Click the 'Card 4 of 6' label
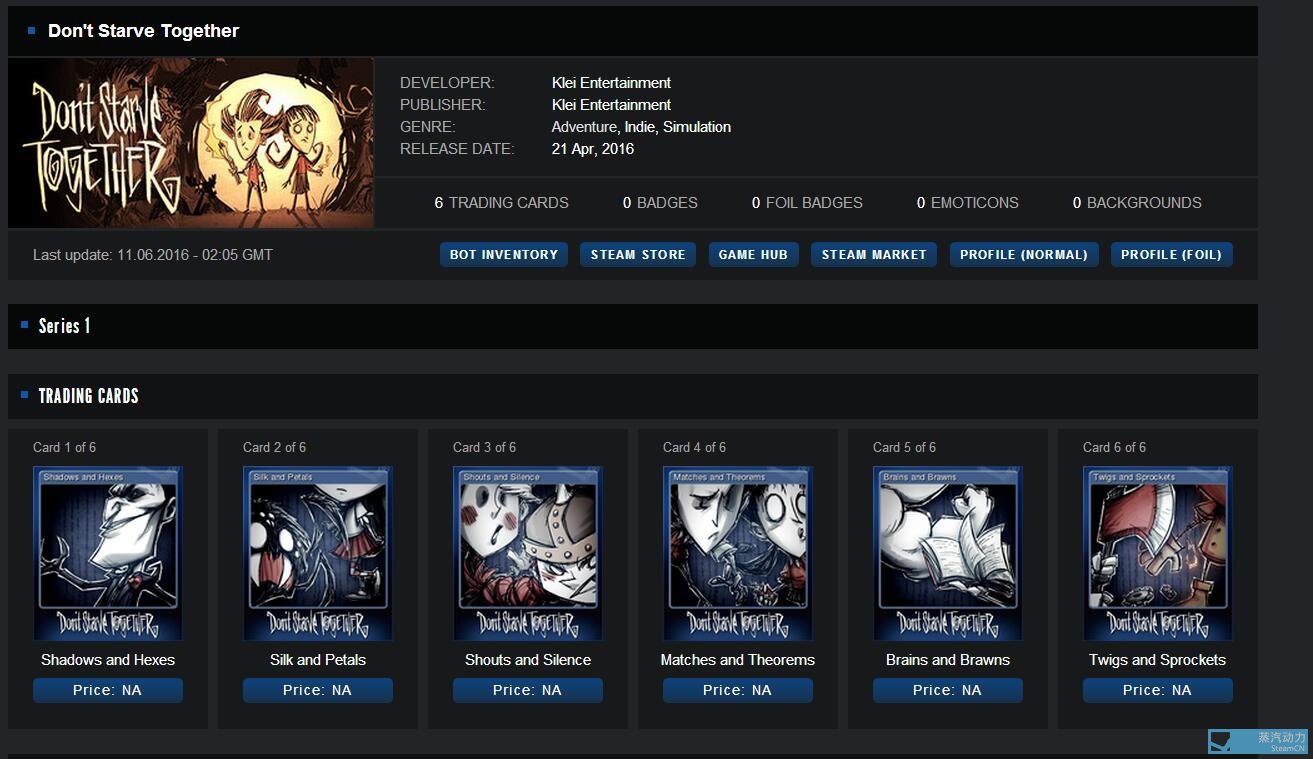Screen dimensions: 1313x759 (x=695, y=447)
